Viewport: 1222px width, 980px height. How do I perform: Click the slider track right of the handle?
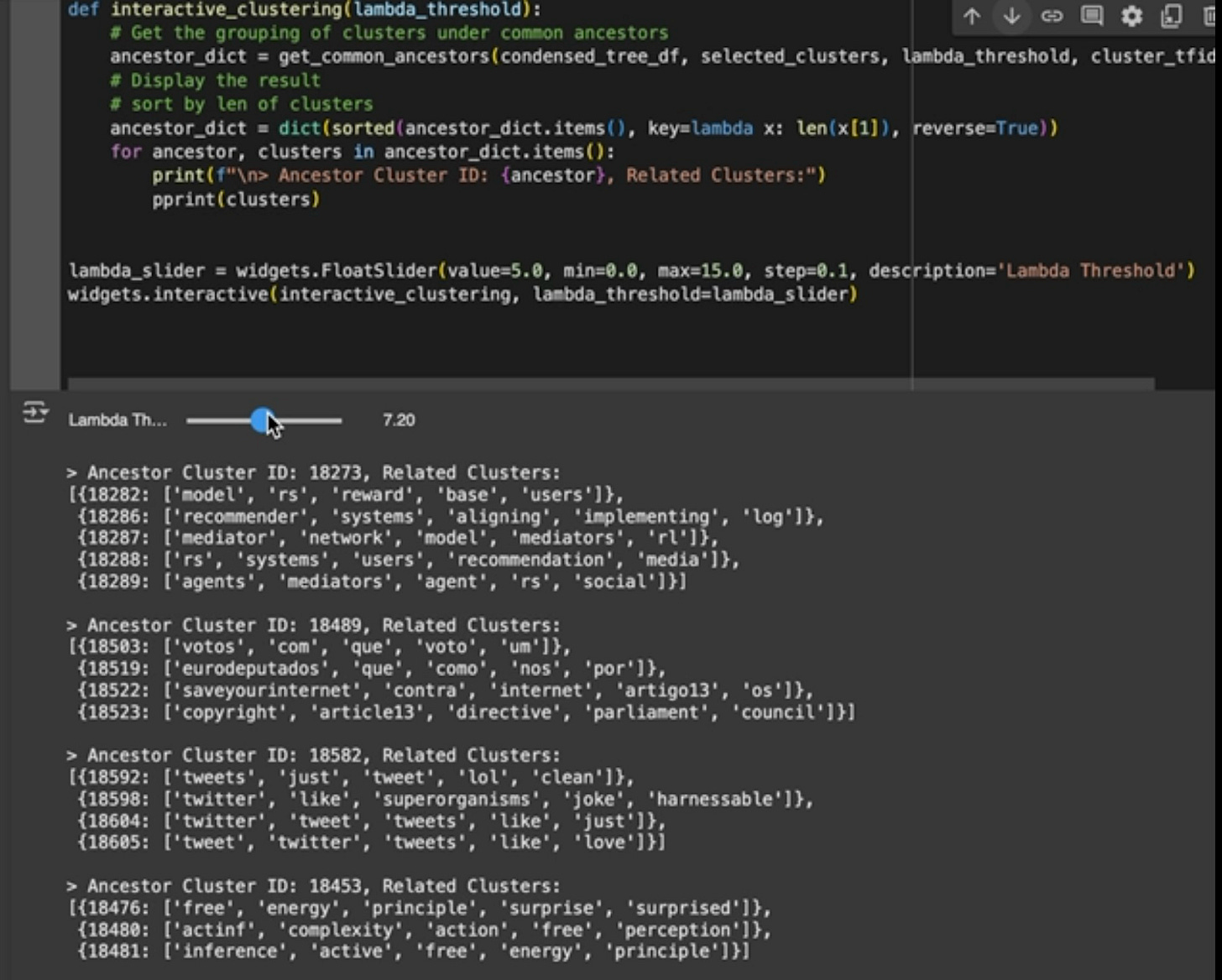309,420
